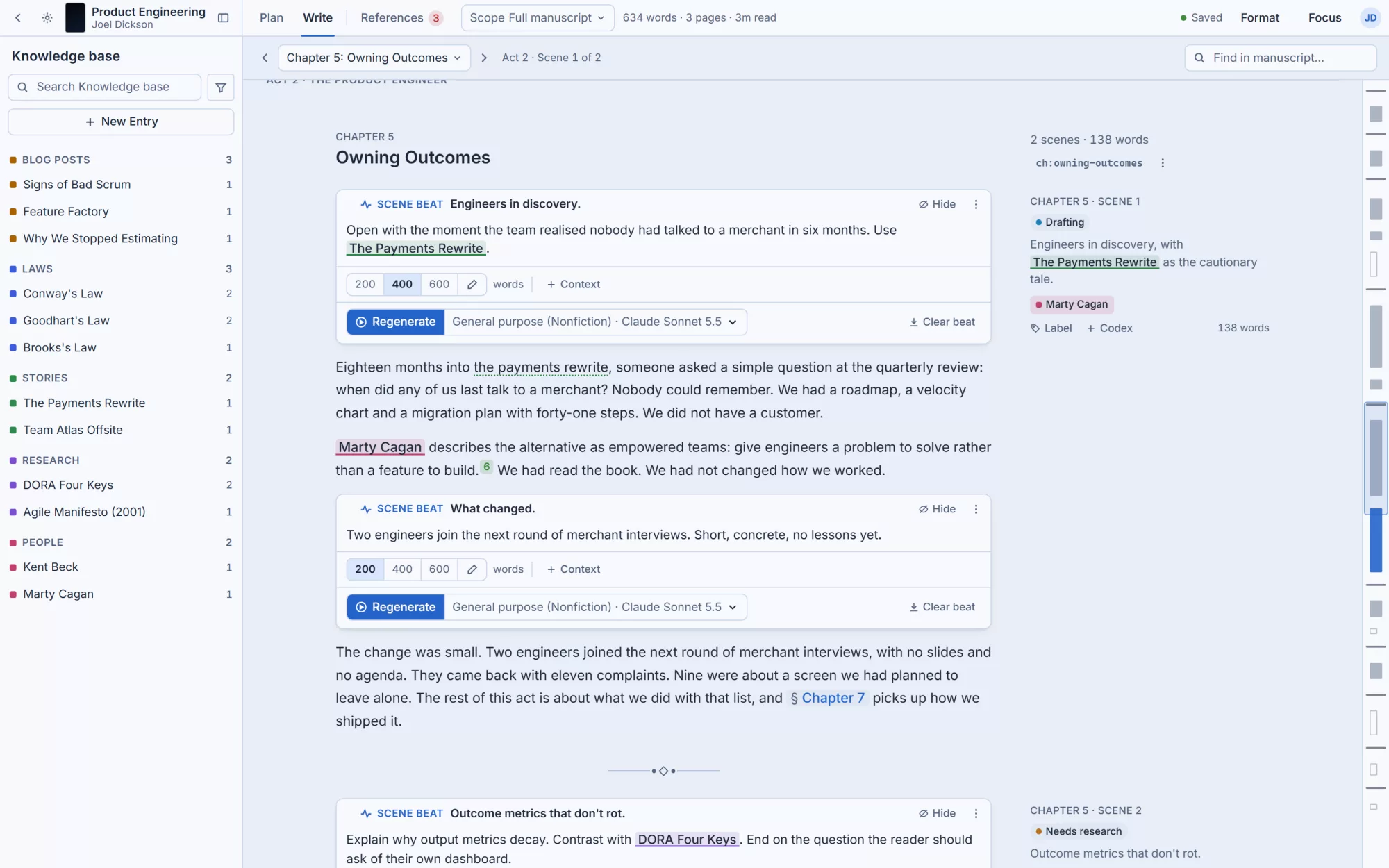Hide the Outcome metrics scene beat
The height and width of the screenshot is (868, 1389).
937,813
